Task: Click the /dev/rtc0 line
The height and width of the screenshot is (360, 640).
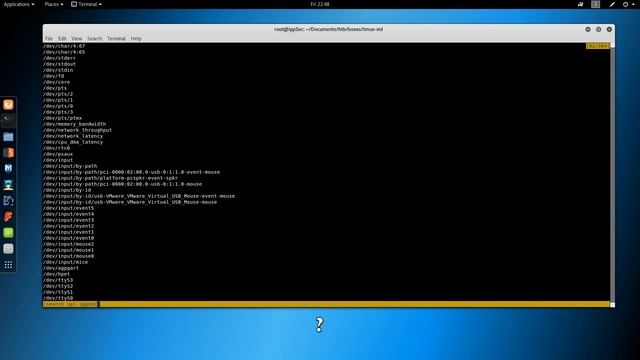Action: click(x=56, y=148)
